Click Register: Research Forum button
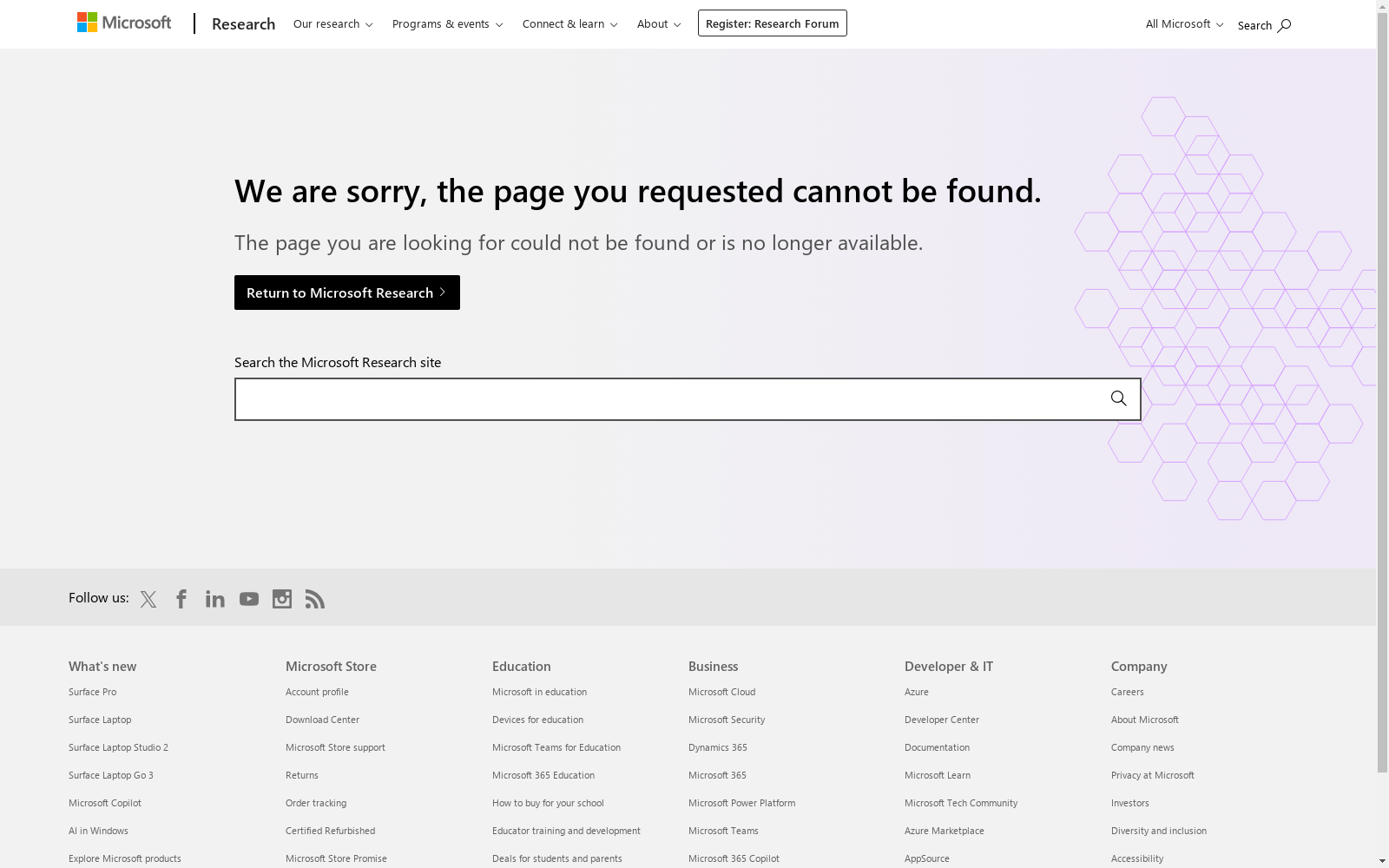The image size is (1389, 868). pos(773,23)
